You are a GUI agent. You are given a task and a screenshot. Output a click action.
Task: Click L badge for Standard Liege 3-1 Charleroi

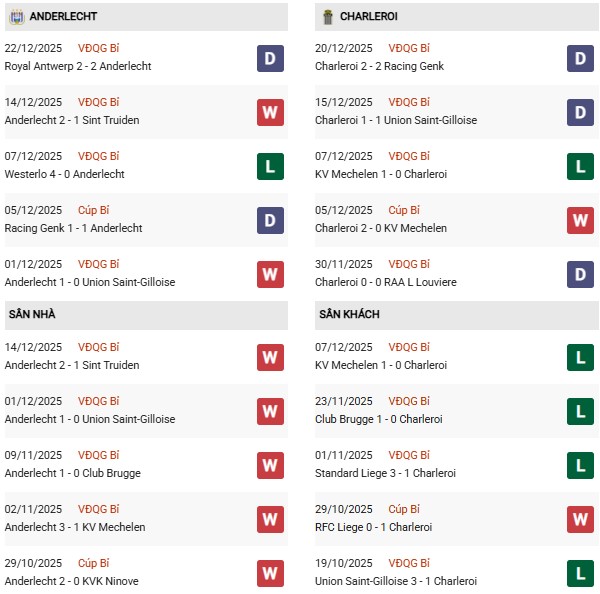click(x=581, y=465)
